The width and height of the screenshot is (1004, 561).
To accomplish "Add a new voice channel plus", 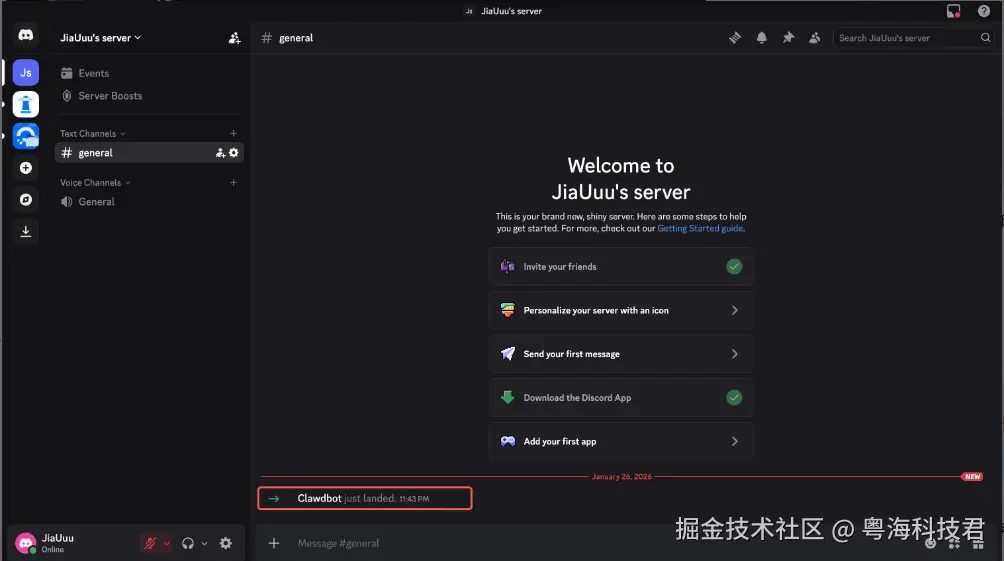I will click(234, 183).
